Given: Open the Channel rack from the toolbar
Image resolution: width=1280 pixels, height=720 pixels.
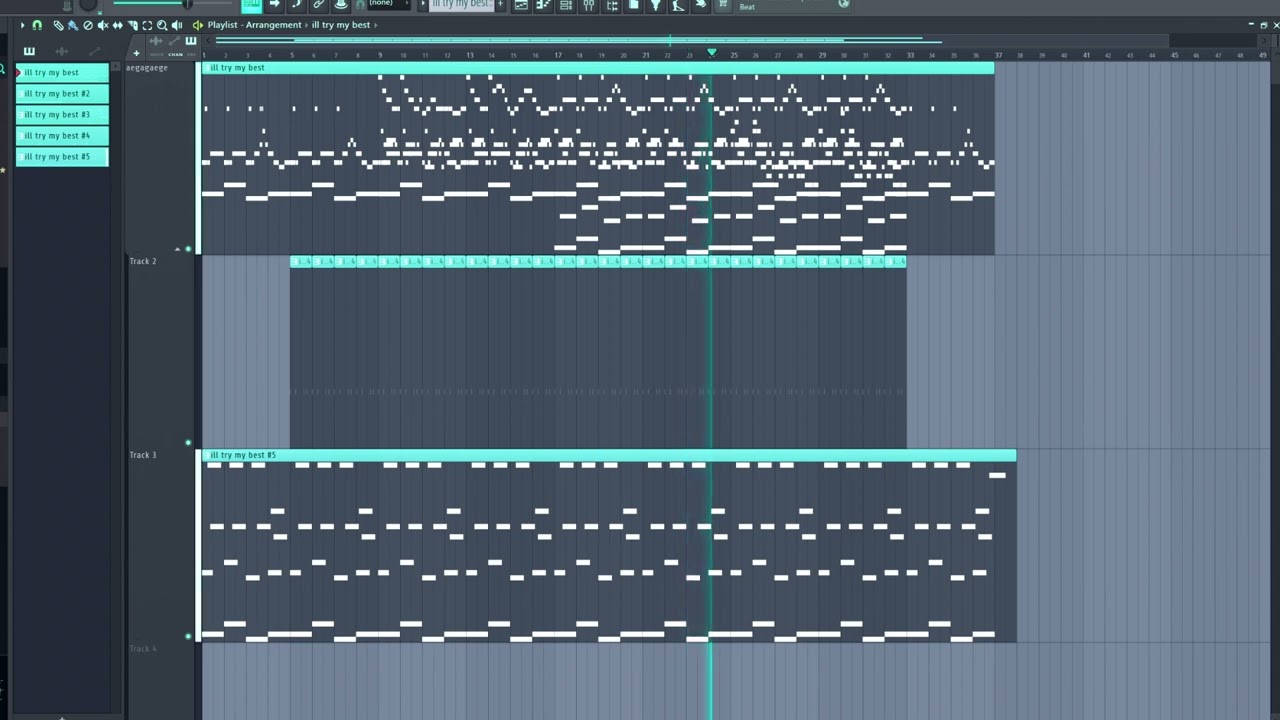Looking at the screenshot, I should click(565, 5).
